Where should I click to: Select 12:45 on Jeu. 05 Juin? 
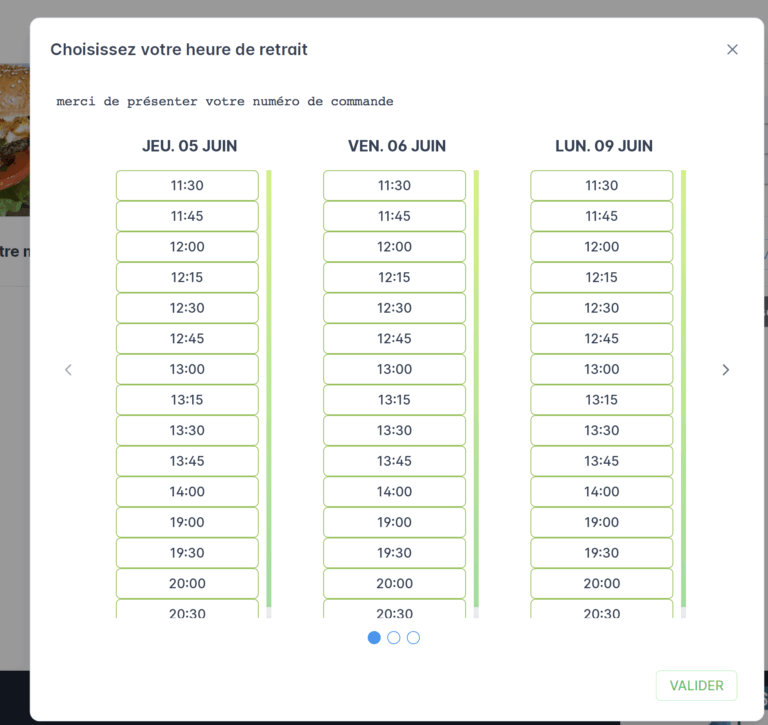187,338
